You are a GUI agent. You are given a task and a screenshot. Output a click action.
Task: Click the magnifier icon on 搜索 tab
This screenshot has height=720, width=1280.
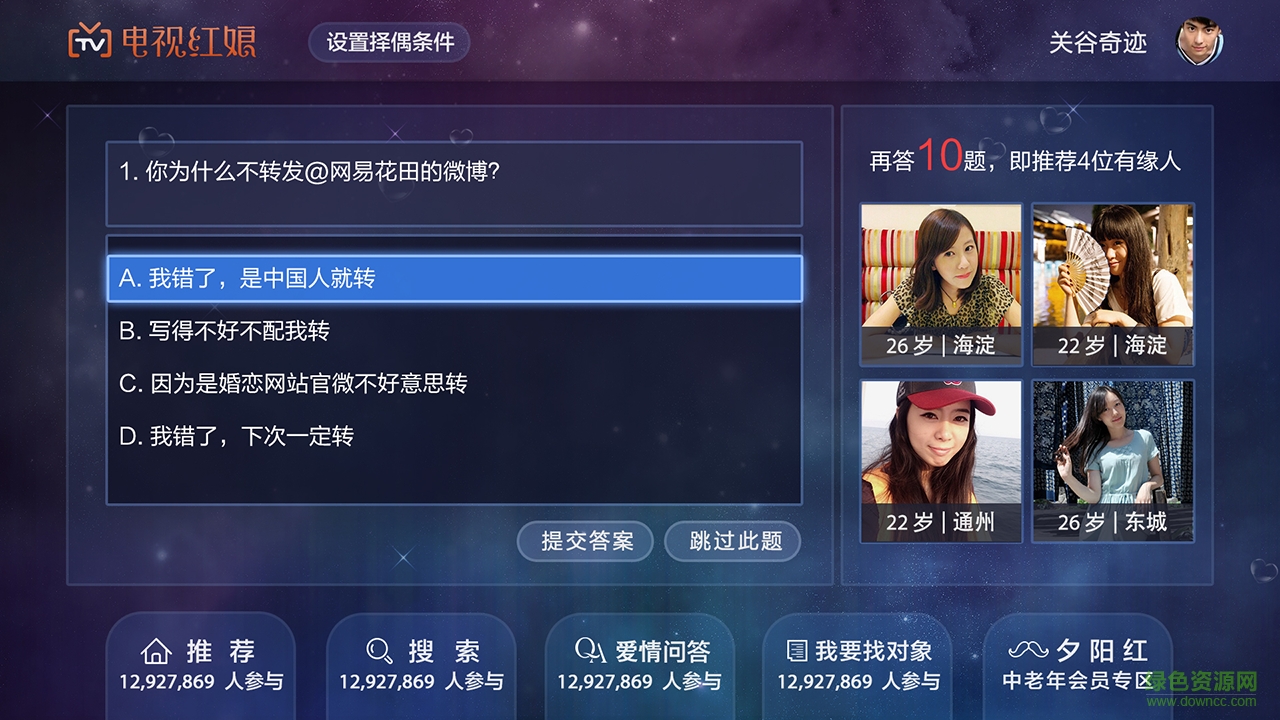(379, 652)
